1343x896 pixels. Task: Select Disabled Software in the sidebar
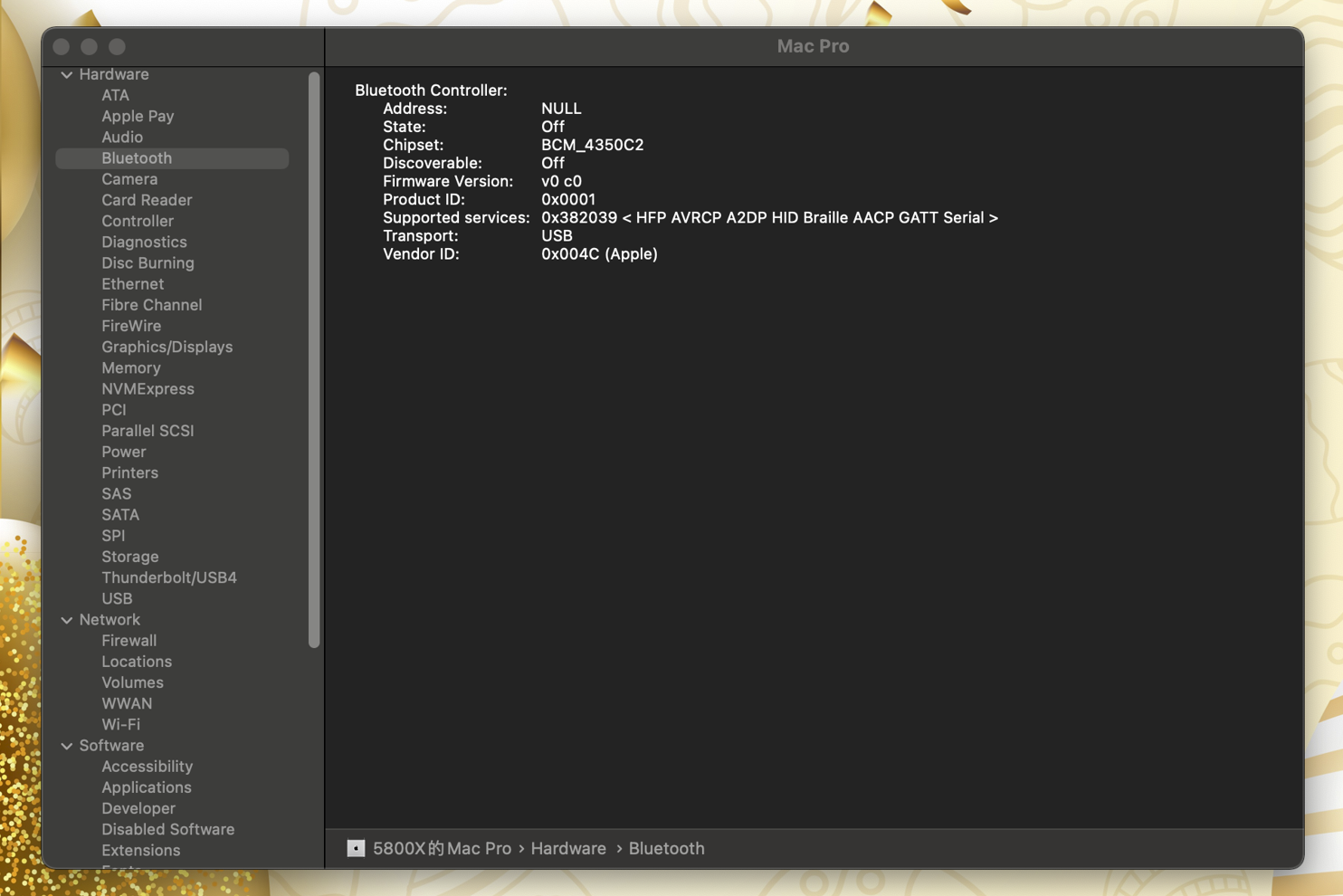coord(167,829)
